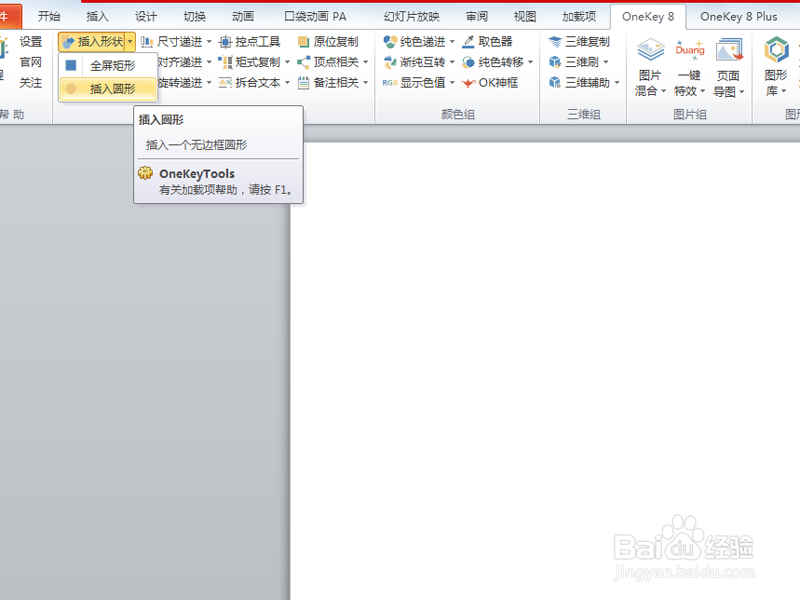Click the 原位复制 icon
Viewport: 800px width, 600px height.
(304, 42)
